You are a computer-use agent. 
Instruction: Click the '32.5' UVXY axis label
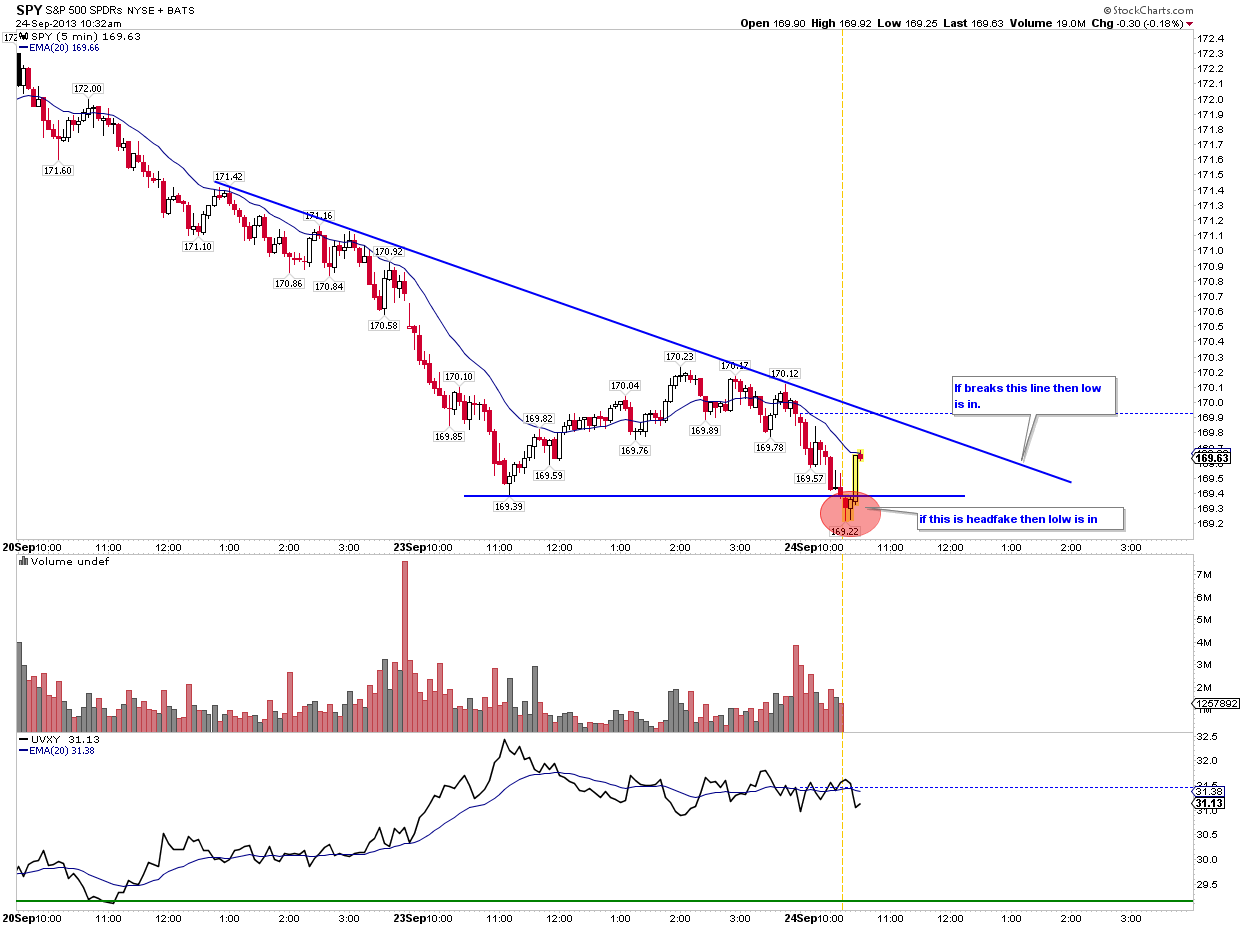[1208, 737]
